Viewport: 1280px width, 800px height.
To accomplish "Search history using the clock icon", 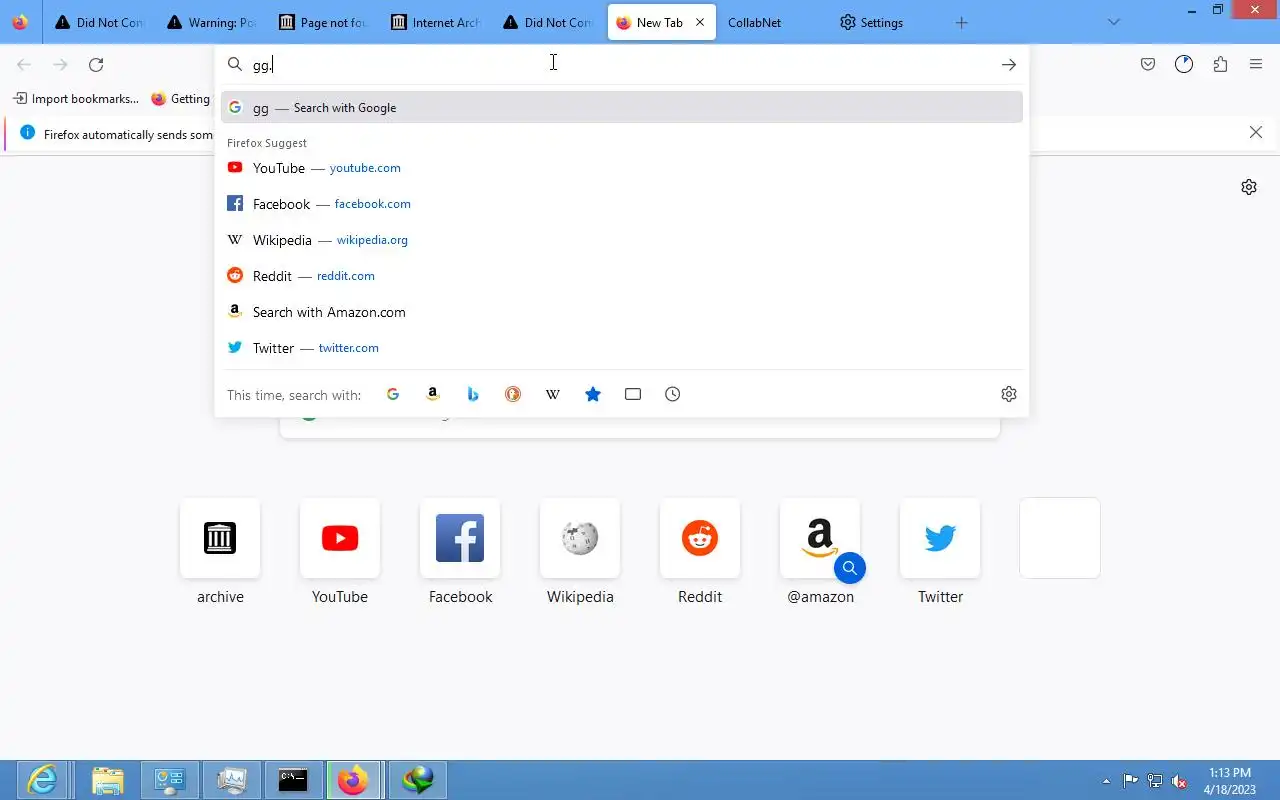I will [673, 394].
